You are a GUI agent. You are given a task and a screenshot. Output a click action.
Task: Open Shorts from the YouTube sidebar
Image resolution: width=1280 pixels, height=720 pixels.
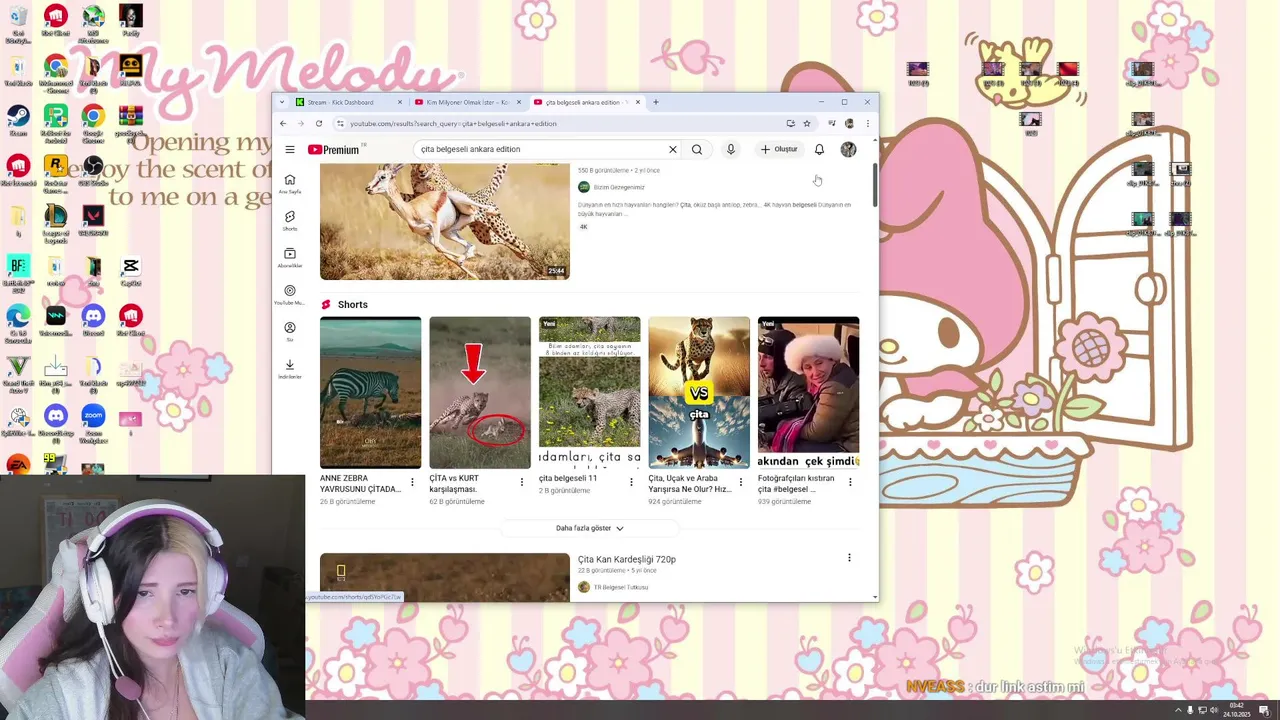(290, 221)
